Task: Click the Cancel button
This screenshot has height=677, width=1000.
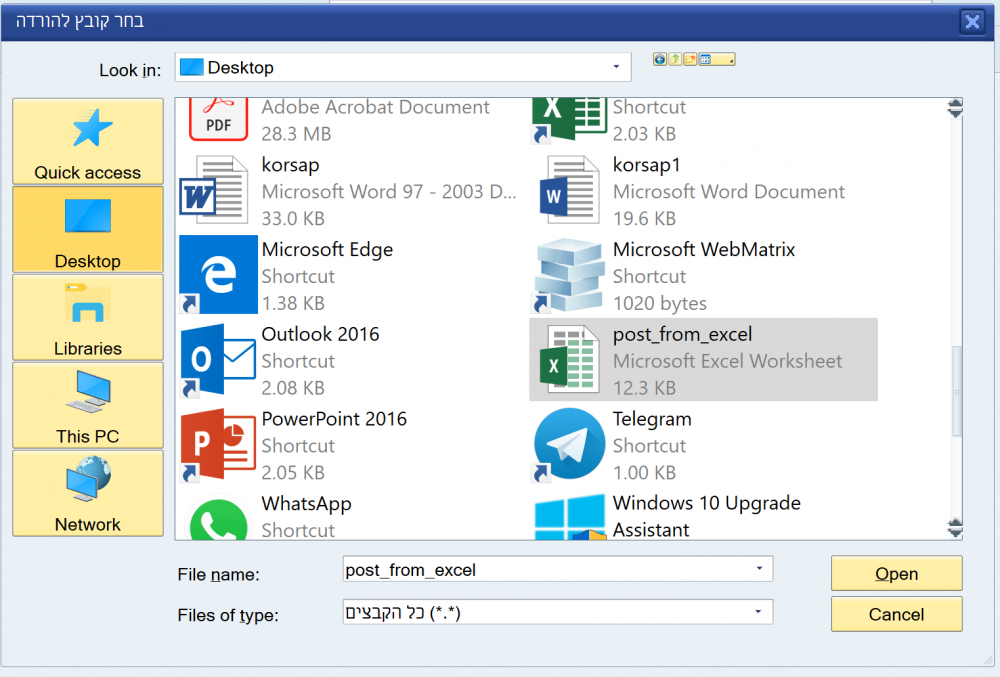Action: (896, 614)
